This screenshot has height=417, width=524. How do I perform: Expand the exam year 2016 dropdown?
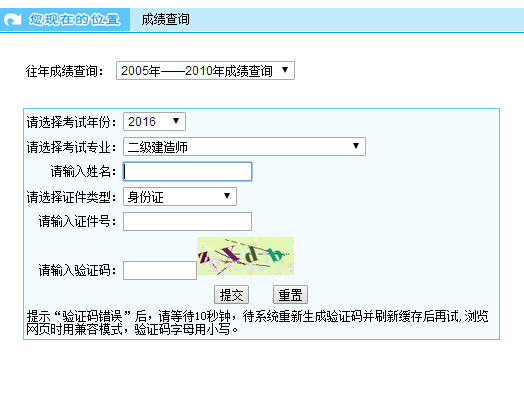154,121
